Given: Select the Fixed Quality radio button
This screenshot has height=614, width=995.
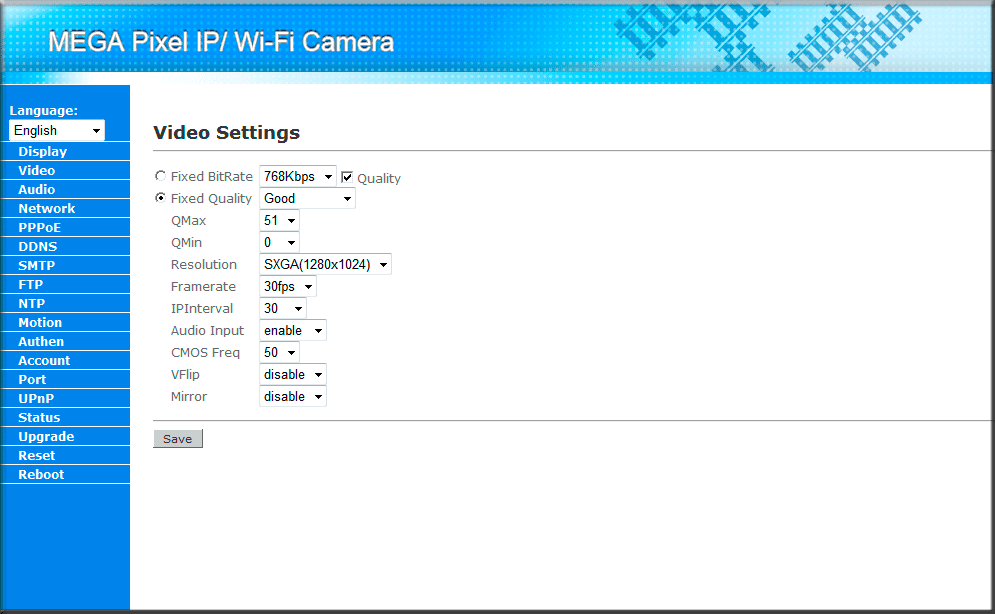Looking at the screenshot, I should [161, 198].
